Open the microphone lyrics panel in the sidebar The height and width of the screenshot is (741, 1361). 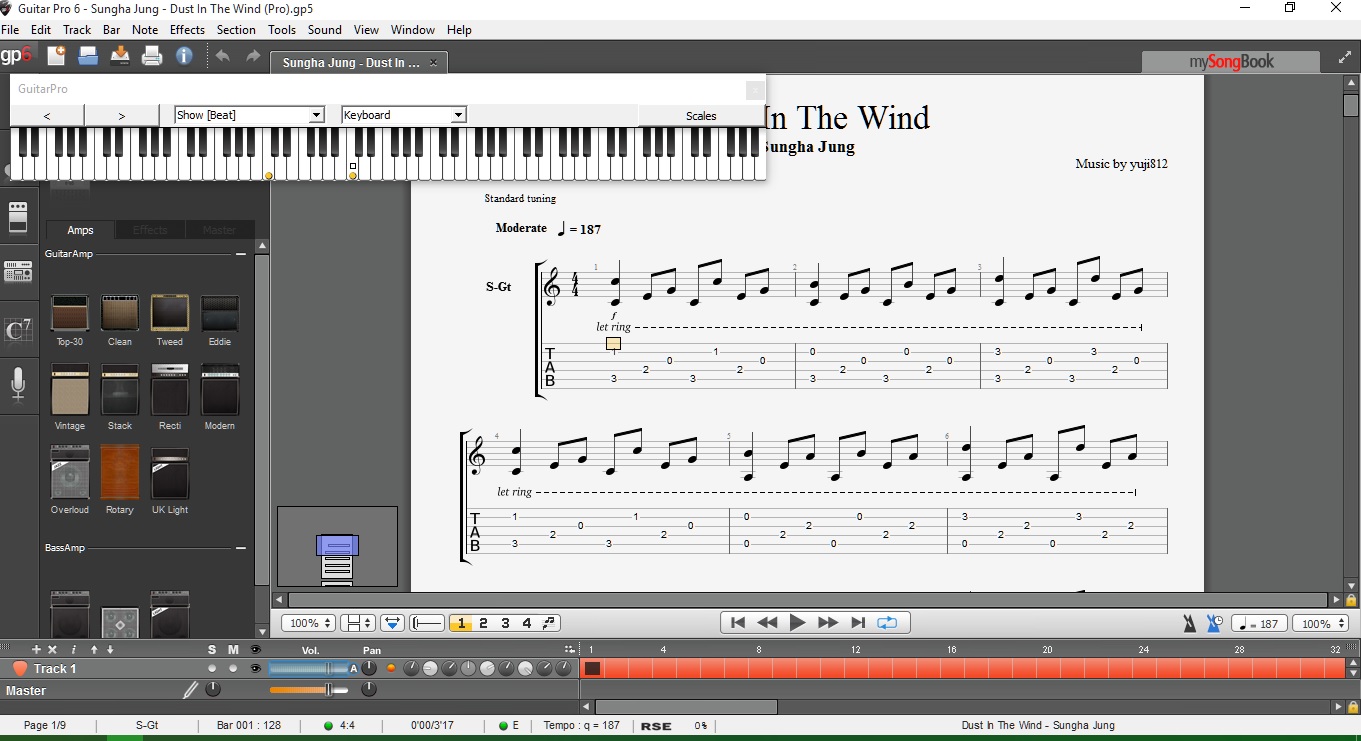[x=18, y=384]
